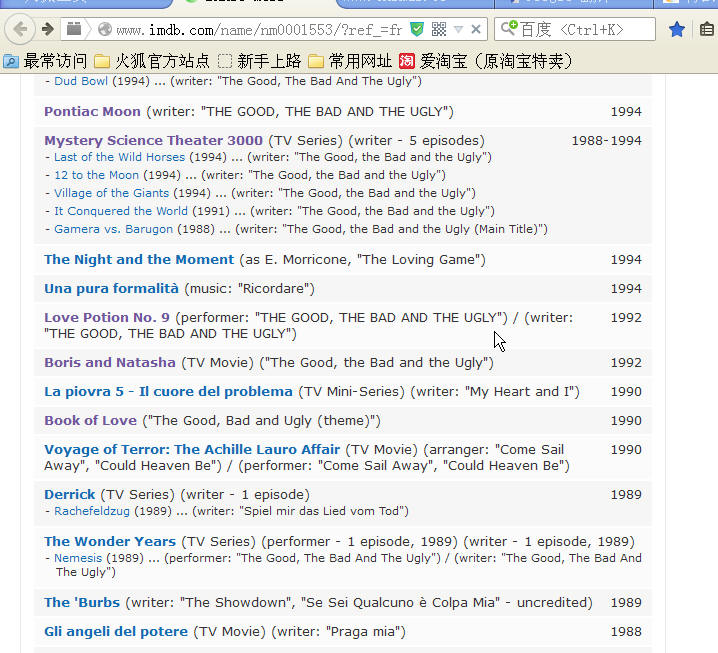
Task: Open Baidu search engine selector icon
Action: coord(509,29)
